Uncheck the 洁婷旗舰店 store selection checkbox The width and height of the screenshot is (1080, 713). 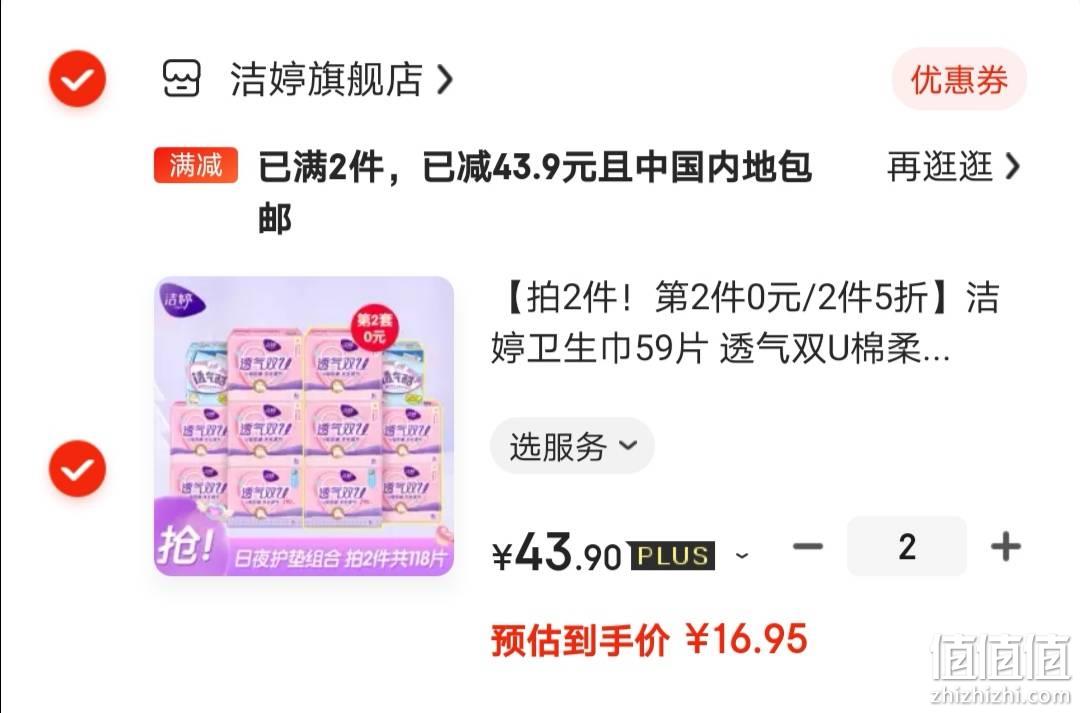point(77,79)
